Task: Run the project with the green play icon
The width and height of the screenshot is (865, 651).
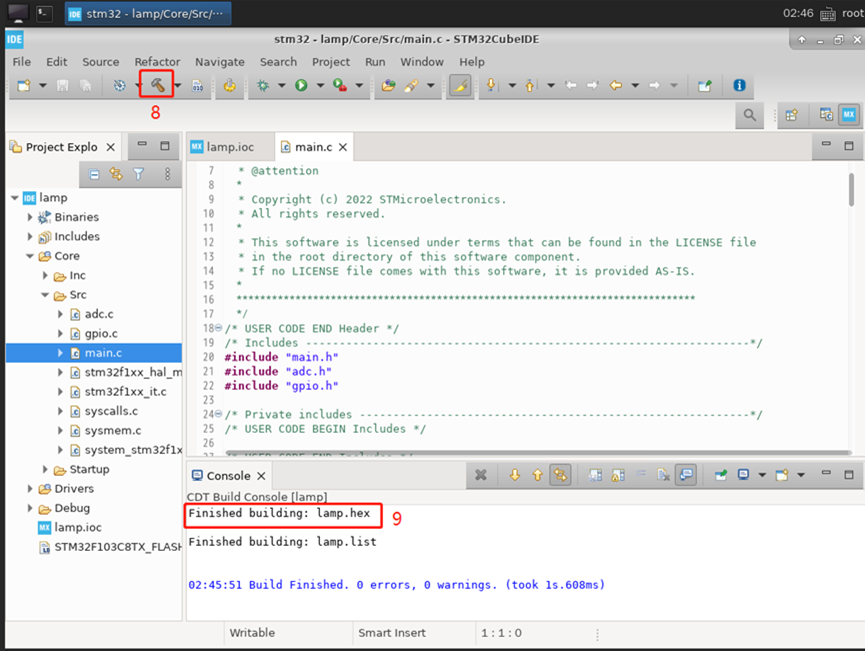Action: click(301, 86)
